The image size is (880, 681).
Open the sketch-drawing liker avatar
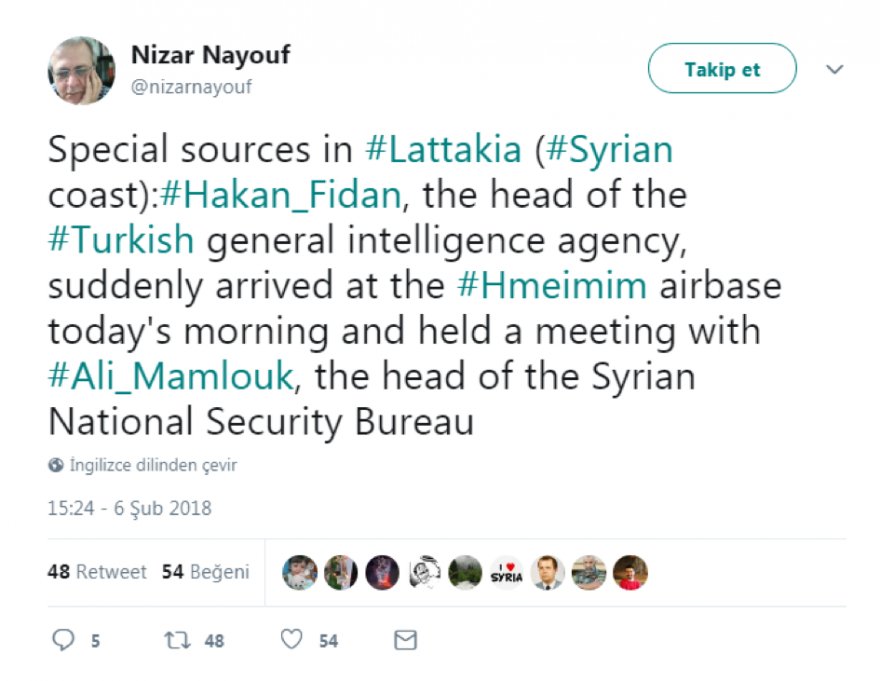click(424, 573)
